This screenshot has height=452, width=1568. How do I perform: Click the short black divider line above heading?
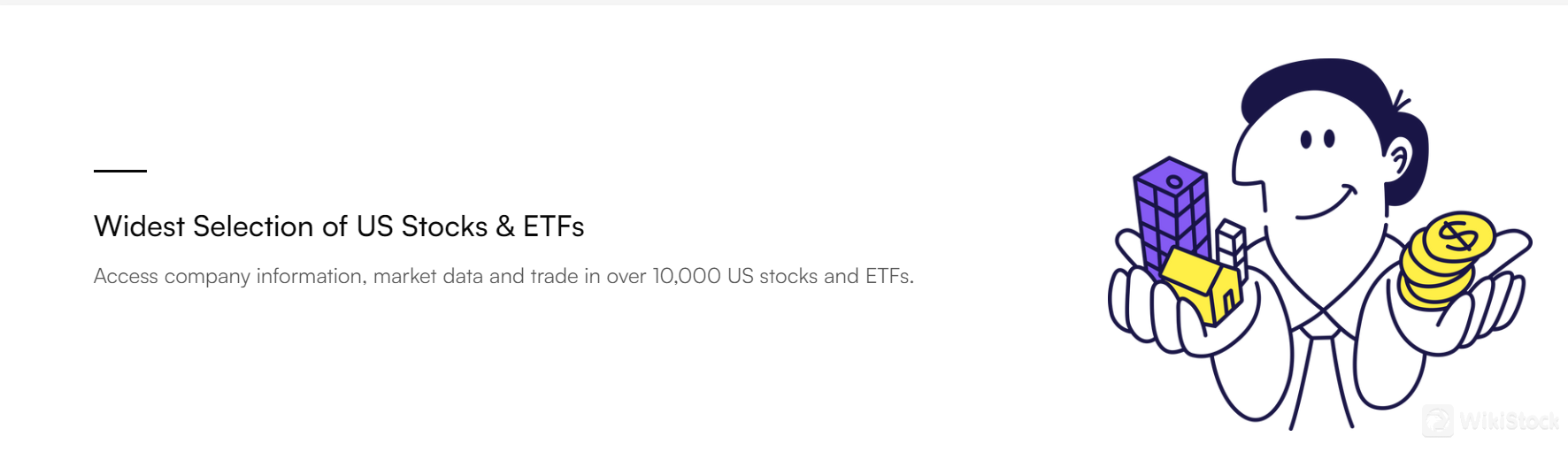(x=120, y=171)
